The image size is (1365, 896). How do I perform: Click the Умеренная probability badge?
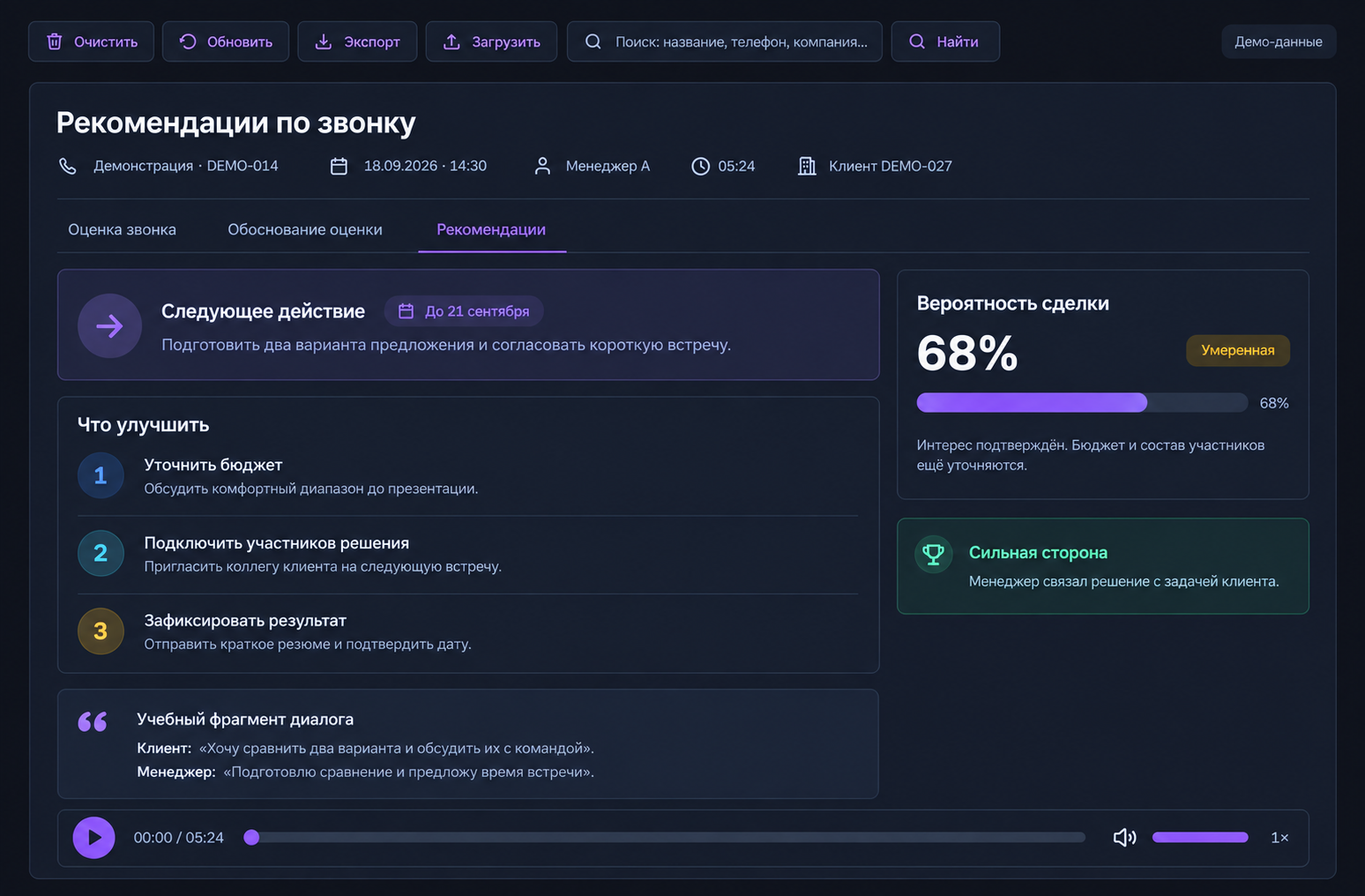click(x=1238, y=350)
